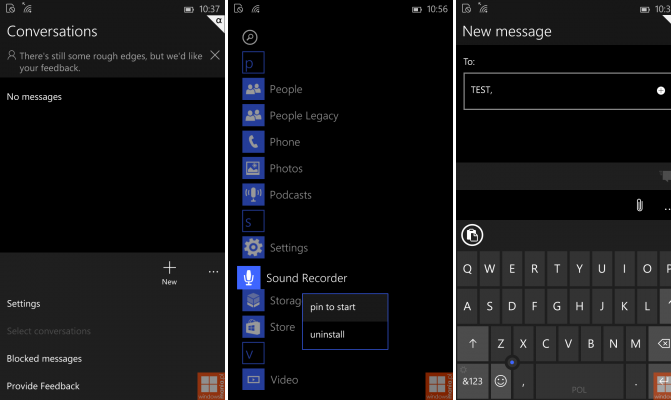This screenshot has width=671, height=400.
Task: Jump to letter v in the app list
Action: coord(253,353)
